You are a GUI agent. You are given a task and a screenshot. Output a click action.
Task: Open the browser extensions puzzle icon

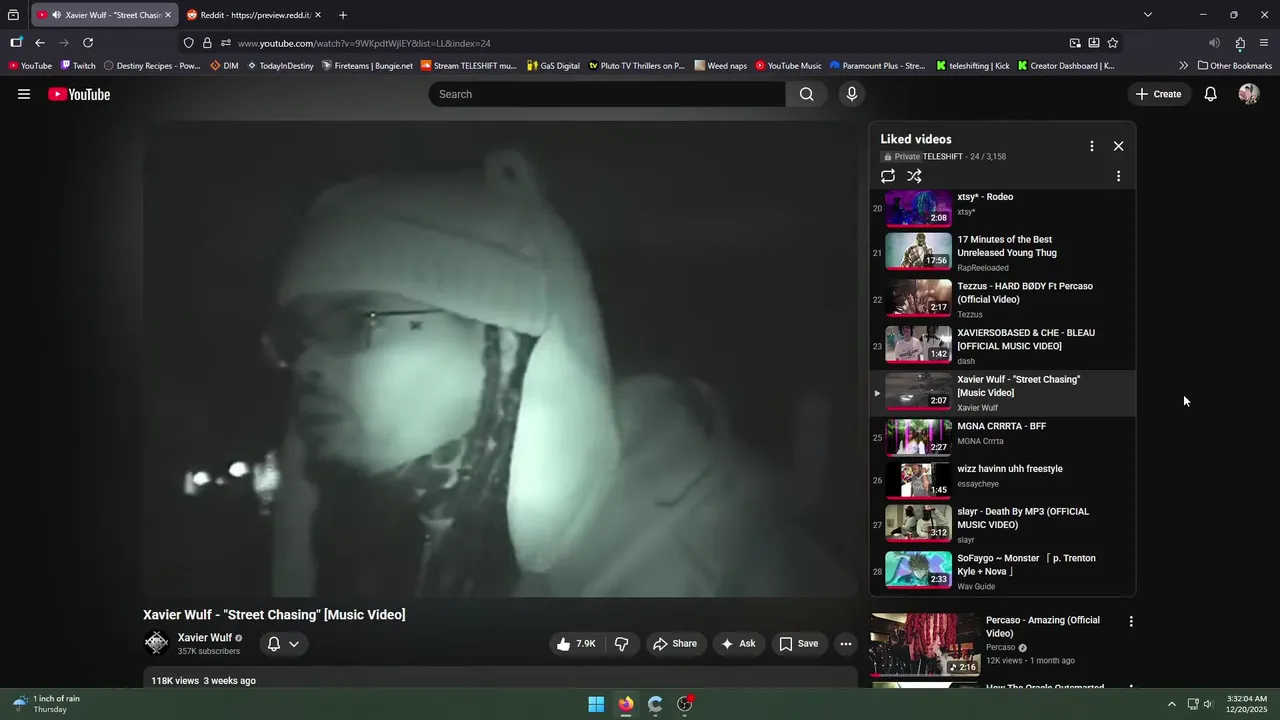pos(1240,43)
